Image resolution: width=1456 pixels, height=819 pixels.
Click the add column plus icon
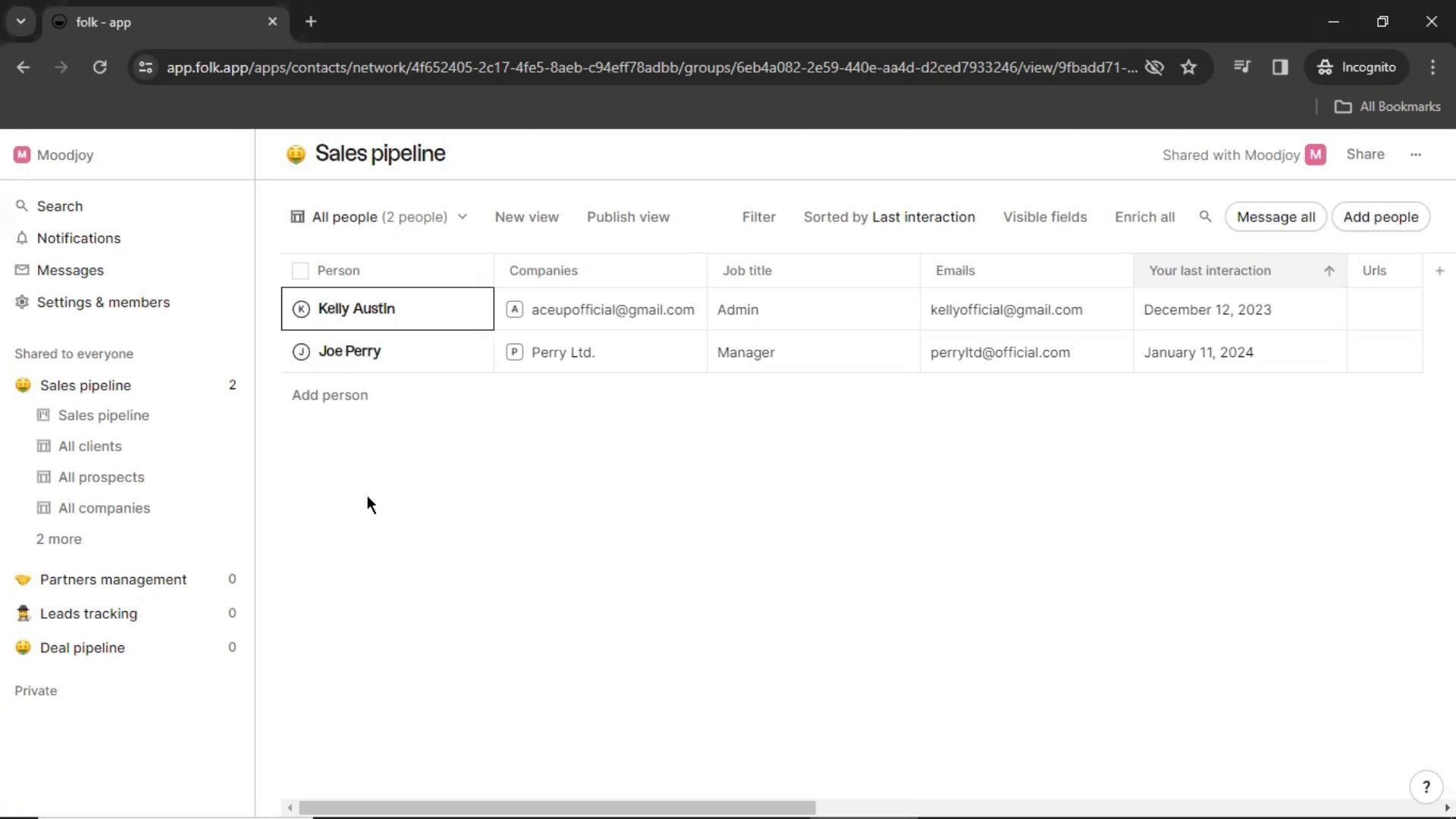(1439, 271)
